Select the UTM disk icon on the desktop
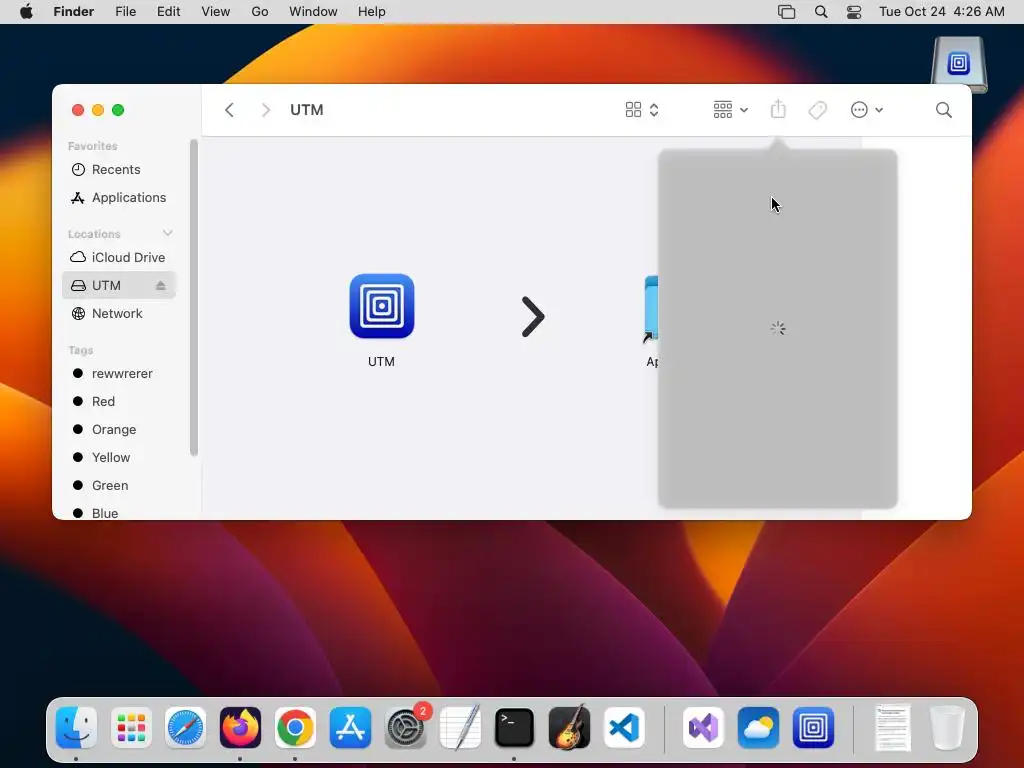 click(959, 65)
